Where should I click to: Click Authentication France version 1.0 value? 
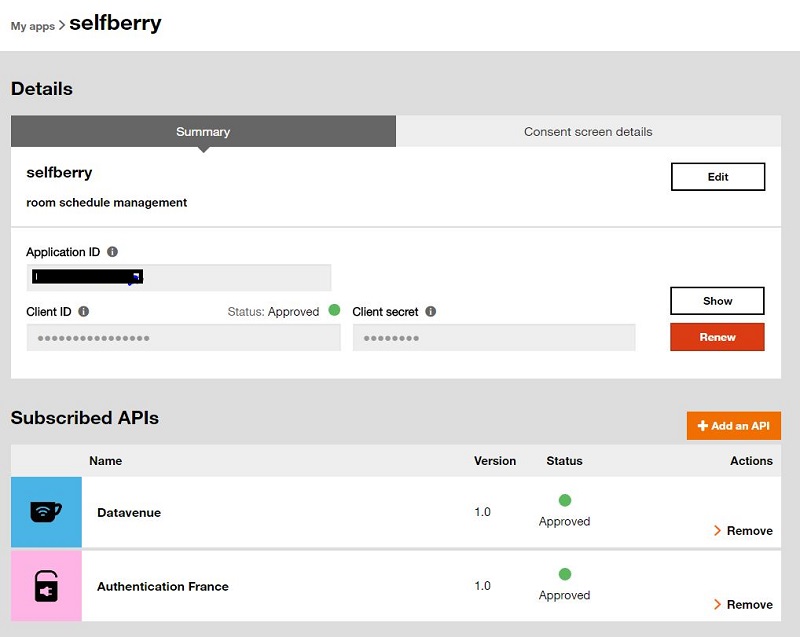pyautogui.click(x=483, y=585)
